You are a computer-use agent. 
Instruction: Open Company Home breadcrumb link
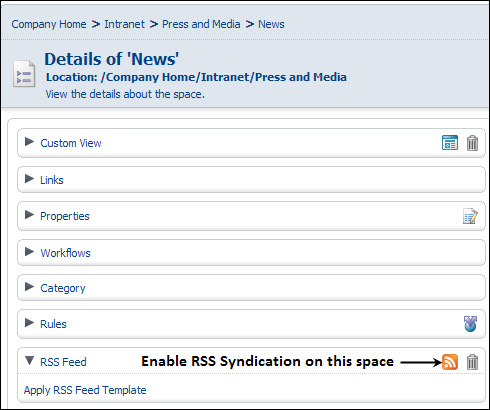click(x=49, y=24)
